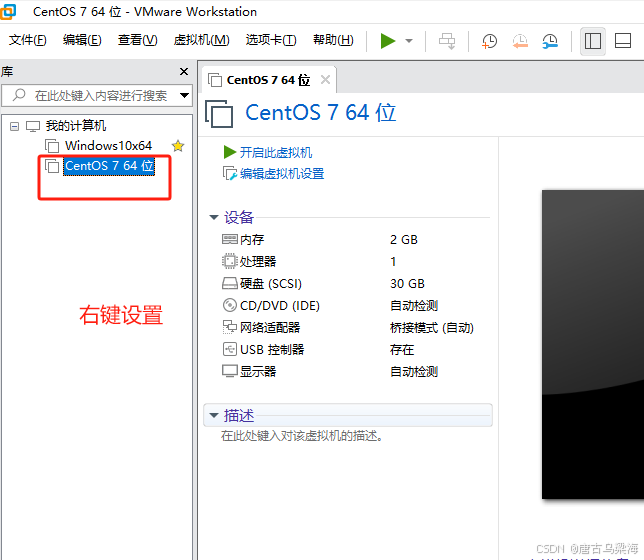644x560 pixels.
Task: Click 编辑虚拟机设置 link
Action: 282,174
